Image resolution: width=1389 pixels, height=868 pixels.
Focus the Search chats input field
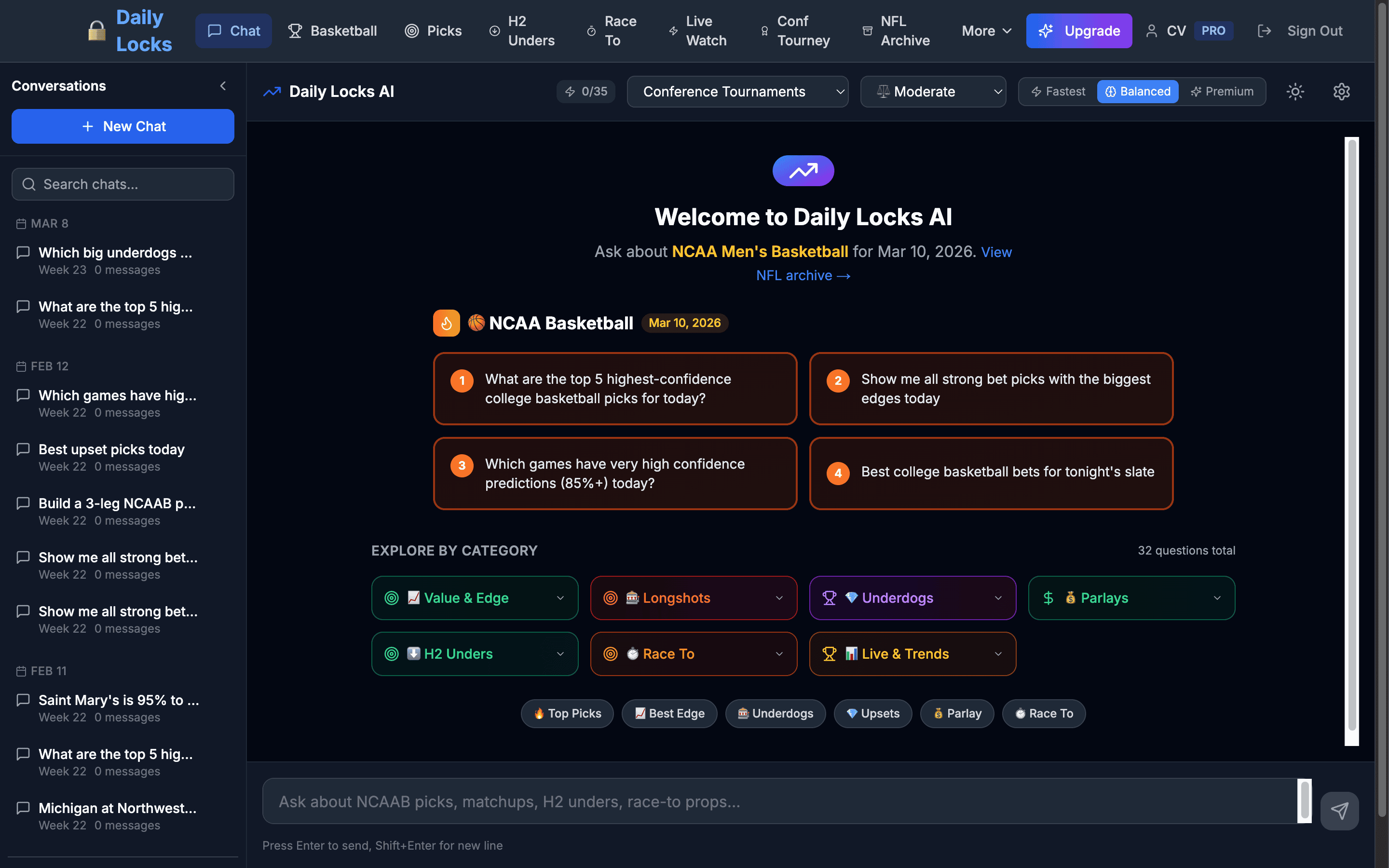[x=123, y=184]
